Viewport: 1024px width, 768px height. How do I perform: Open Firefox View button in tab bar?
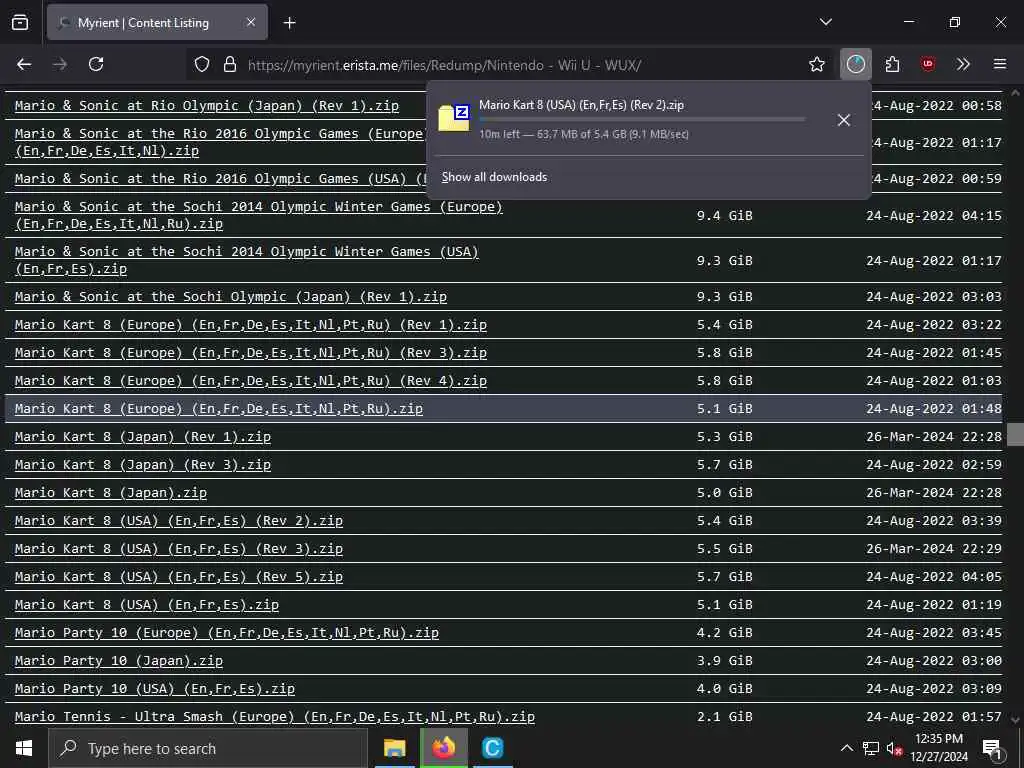pyautogui.click(x=20, y=22)
